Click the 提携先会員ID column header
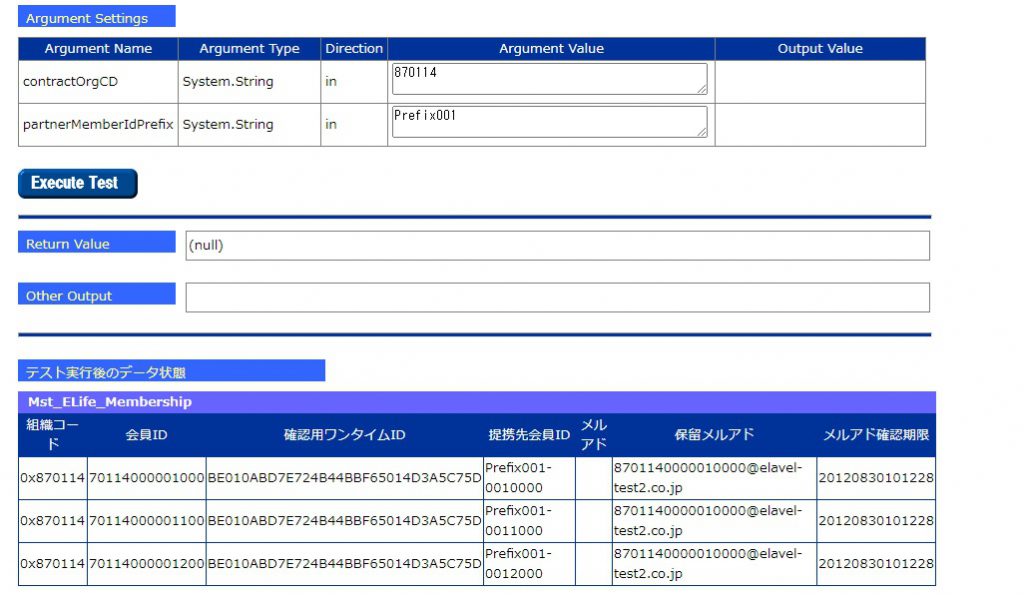The height and width of the screenshot is (596, 1024). tap(529, 435)
